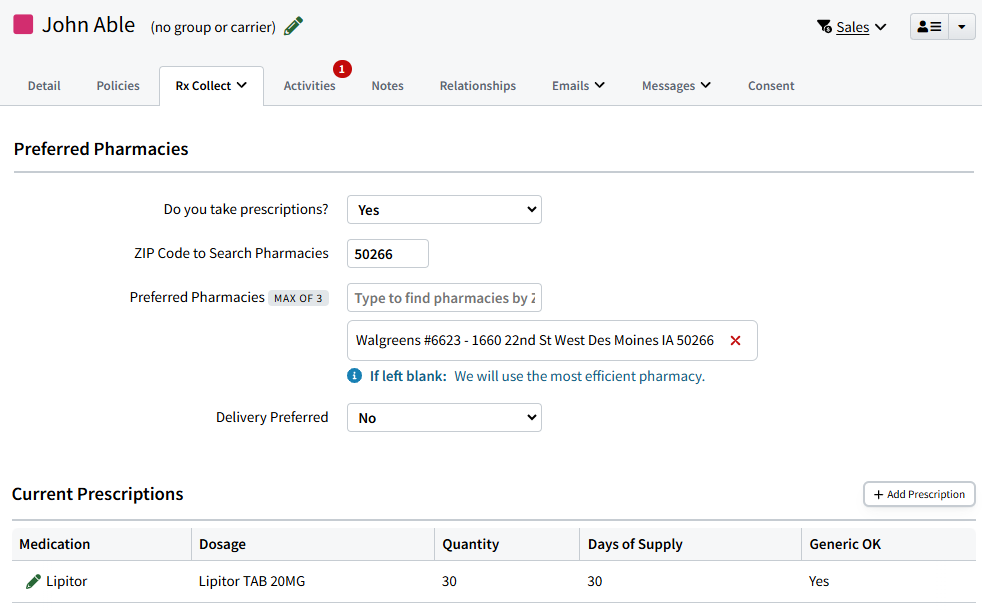This screenshot has width=982, height=613.
Task: Open the Delivery Preferred dropdown
Action: click(444, 417)
